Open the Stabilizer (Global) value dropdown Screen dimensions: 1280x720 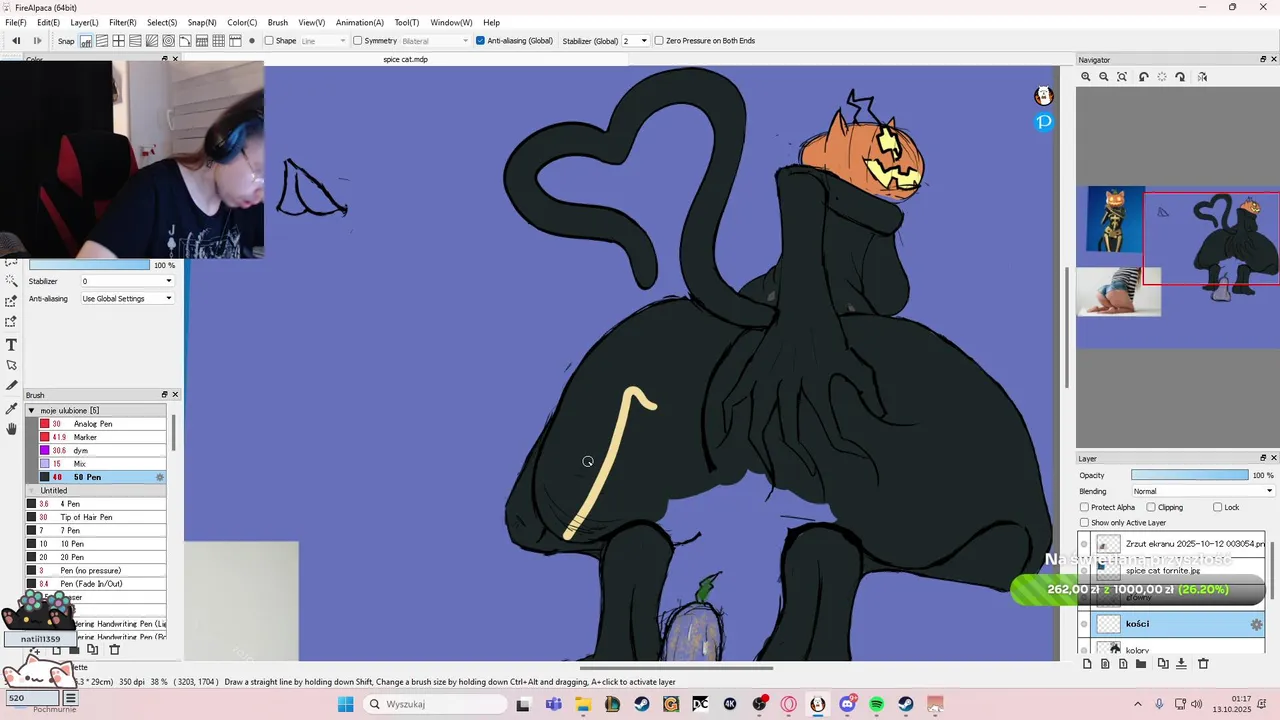635,41
